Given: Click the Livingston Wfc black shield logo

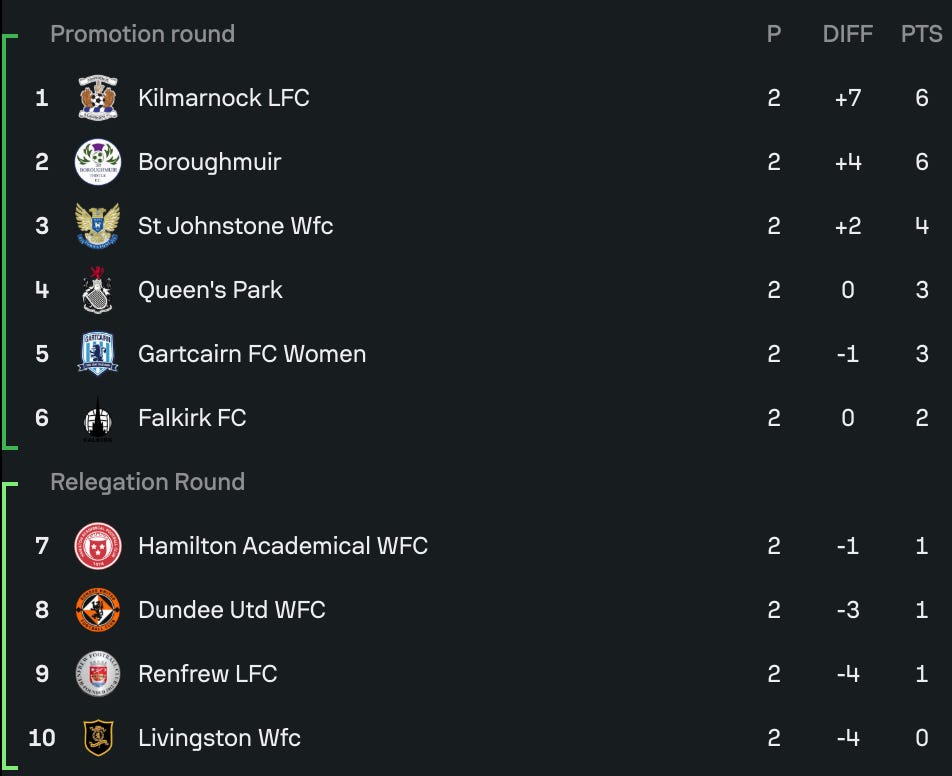Looking at the screenshot, I should (x=98, y=738).
